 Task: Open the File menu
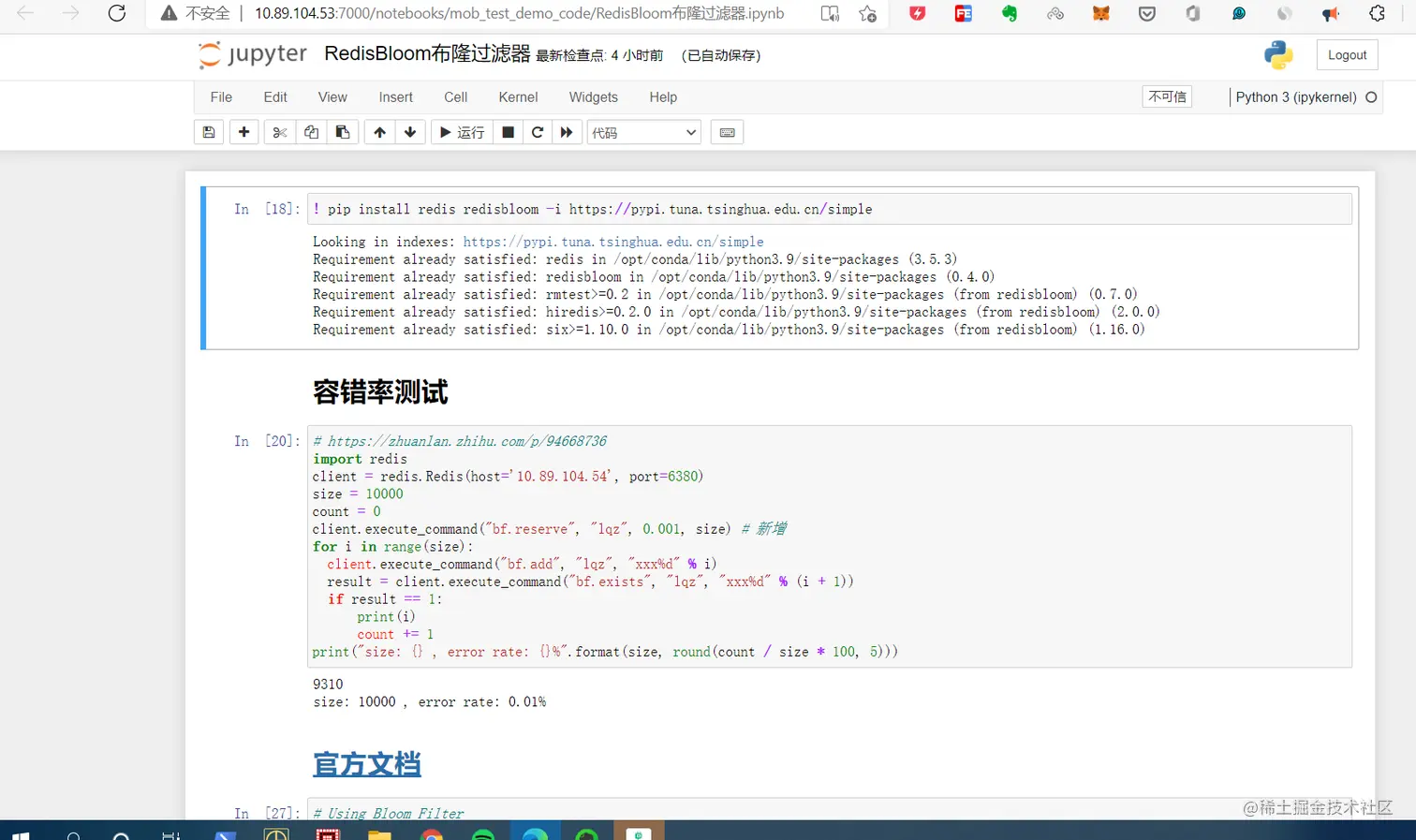point(221,97)
